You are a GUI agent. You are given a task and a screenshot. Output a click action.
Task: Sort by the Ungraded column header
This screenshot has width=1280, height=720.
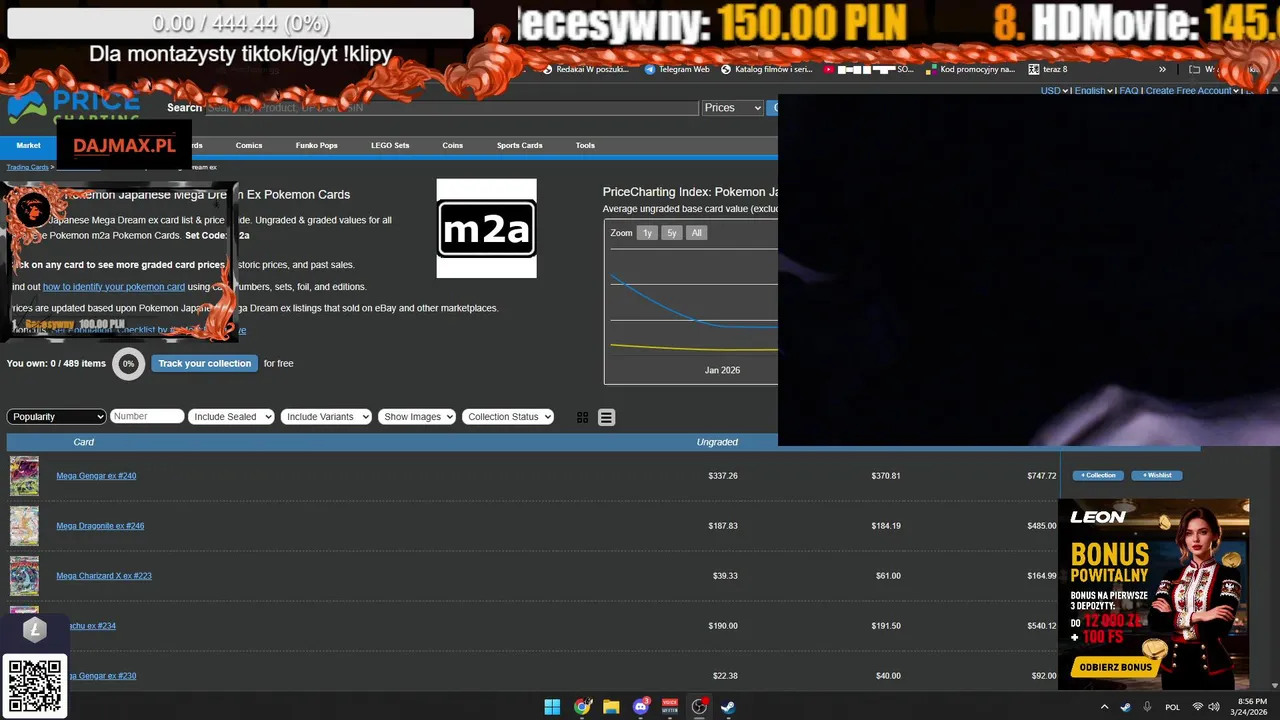click(x=717, y=442)
